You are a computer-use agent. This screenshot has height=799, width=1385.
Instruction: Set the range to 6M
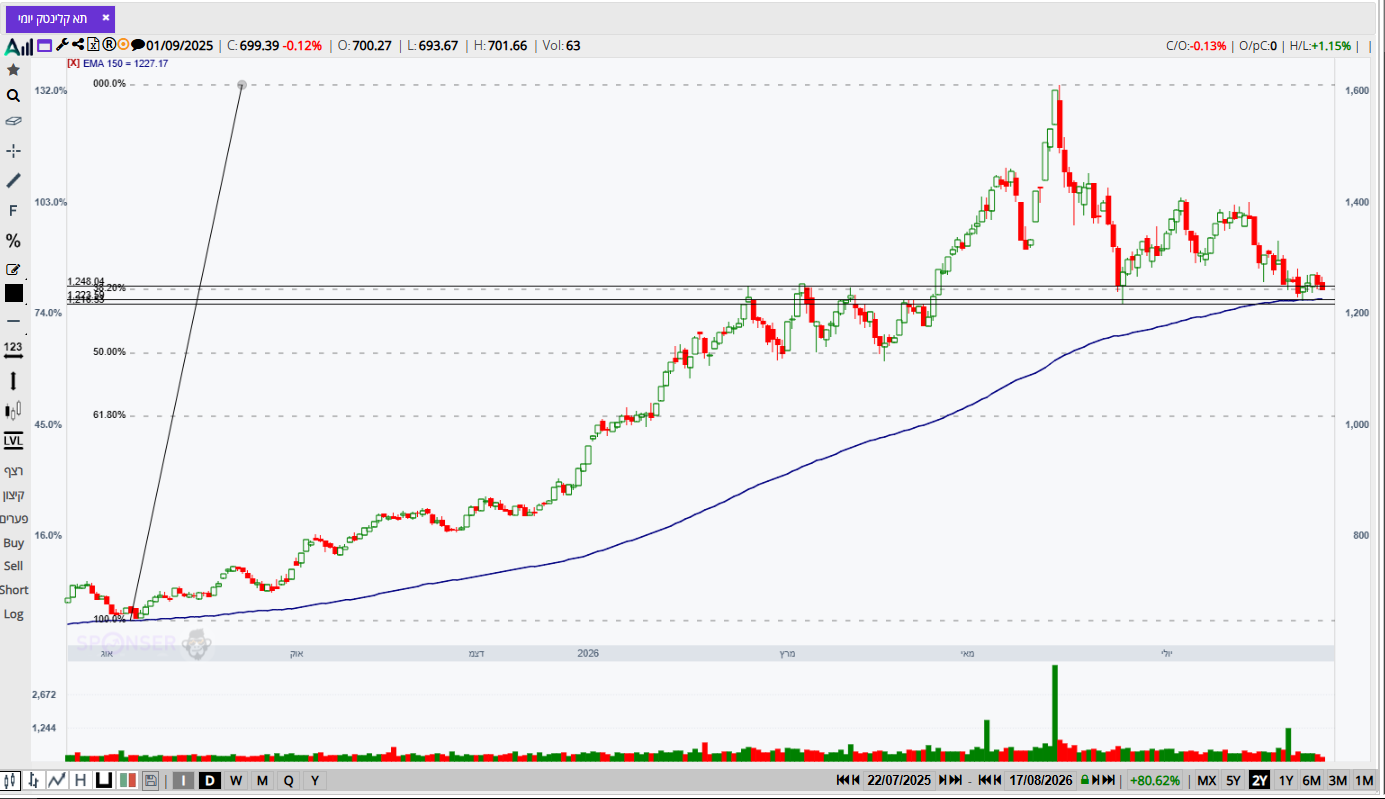[x=1312, y=780]
